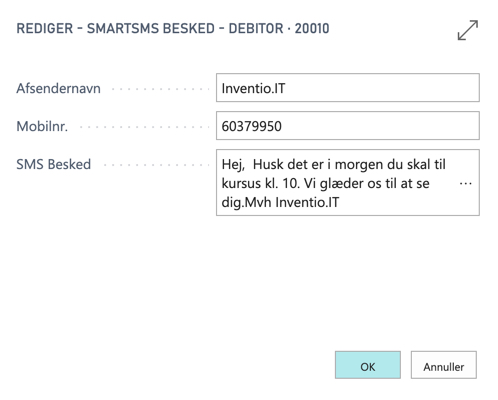Screen dimensions: 498x400
Task: Select the Afsendernavn field label
Action: pos(58,88)
